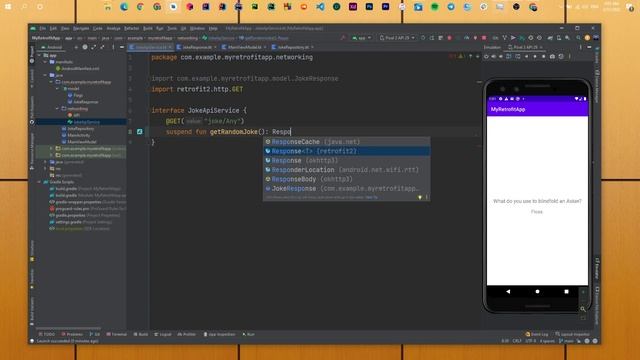Click the Search Everywhere magnifier icon
Image resolution: width=640 pixels, height=360 pixels.
(x=578, y=38)
